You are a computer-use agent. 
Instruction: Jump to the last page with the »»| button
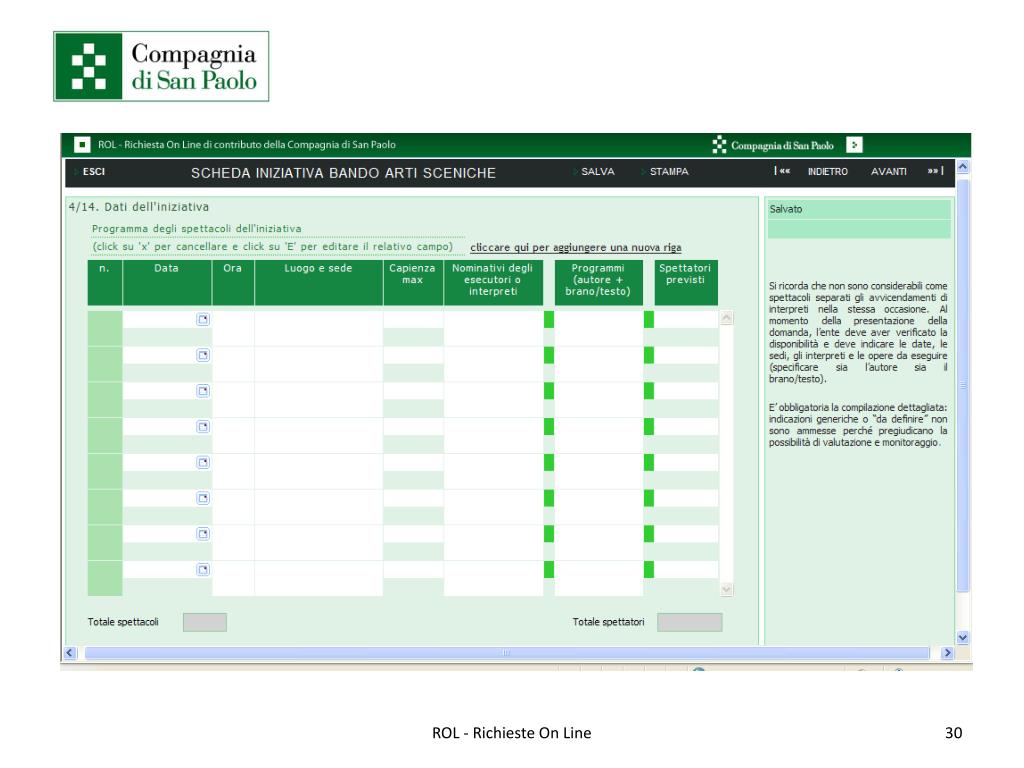coord(936,171)
